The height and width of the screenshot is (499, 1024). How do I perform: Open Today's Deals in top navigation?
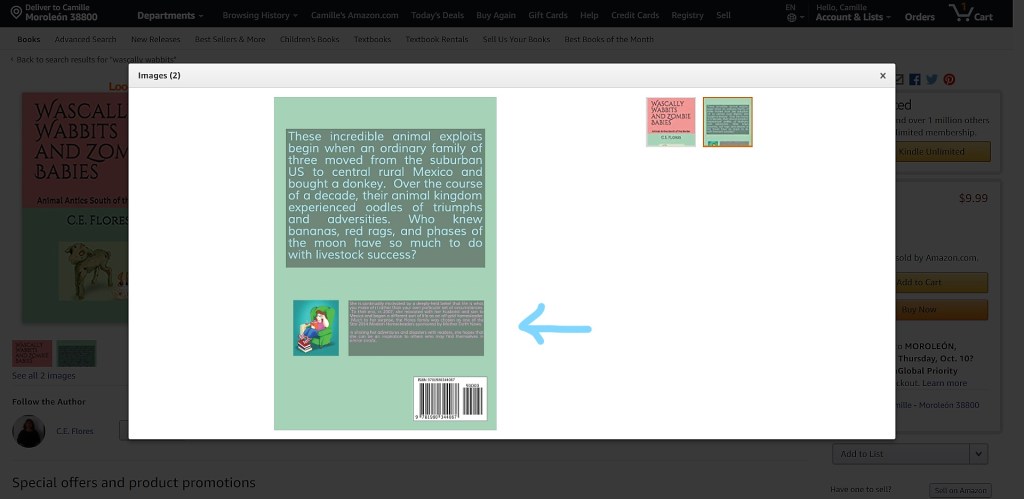pos(438,16)
